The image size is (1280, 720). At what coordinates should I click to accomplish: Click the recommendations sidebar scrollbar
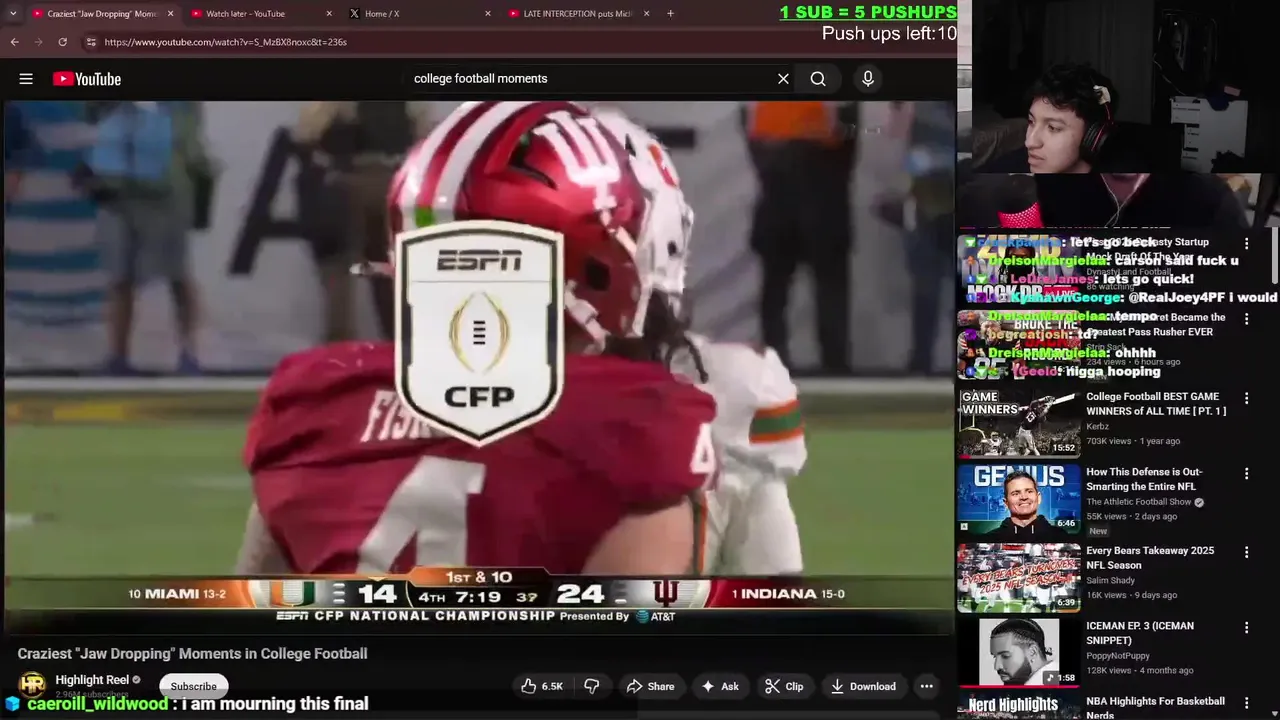tap(1275, 255)
